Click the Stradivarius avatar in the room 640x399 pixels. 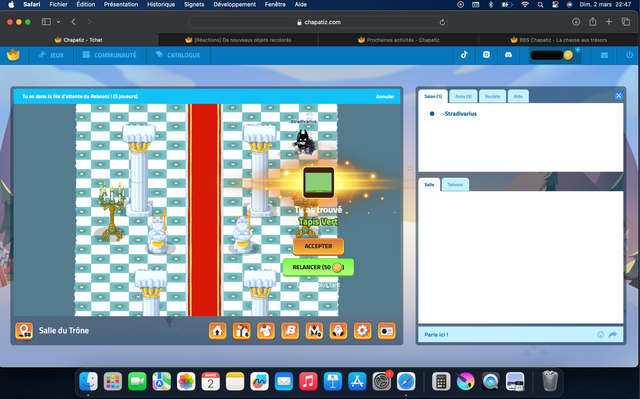[304, 142]
